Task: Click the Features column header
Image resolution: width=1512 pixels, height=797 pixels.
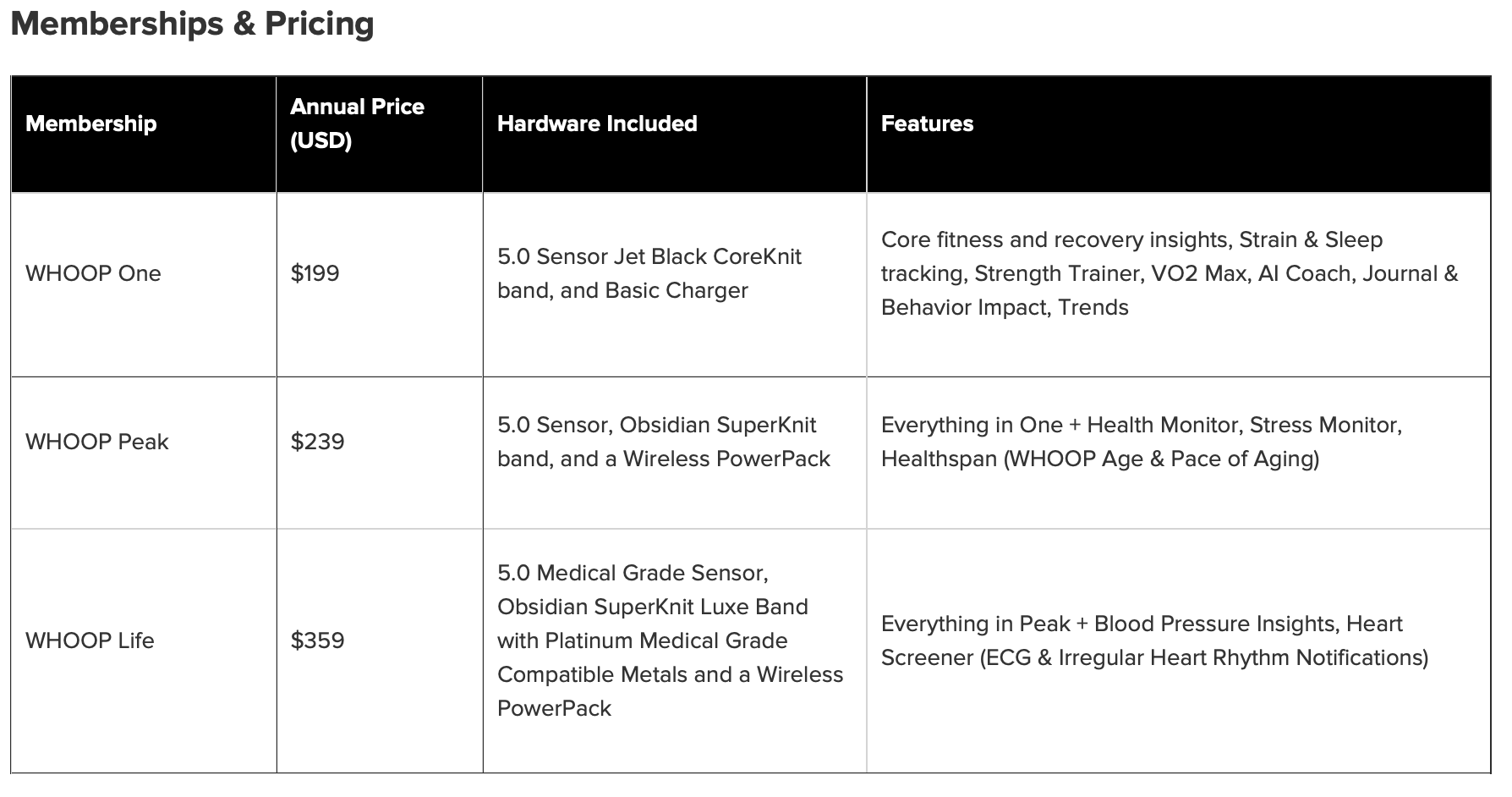Action: [927, 124]
